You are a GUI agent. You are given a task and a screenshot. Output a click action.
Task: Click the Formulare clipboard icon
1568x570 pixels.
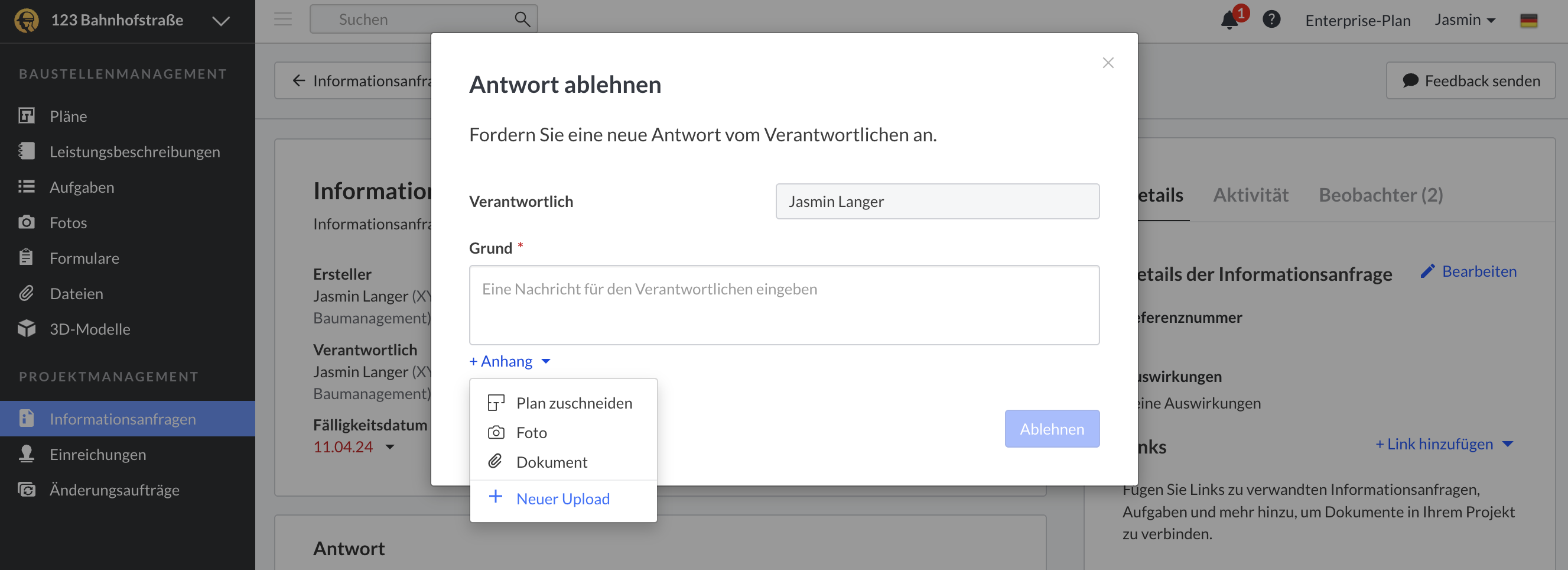point(26,257)
